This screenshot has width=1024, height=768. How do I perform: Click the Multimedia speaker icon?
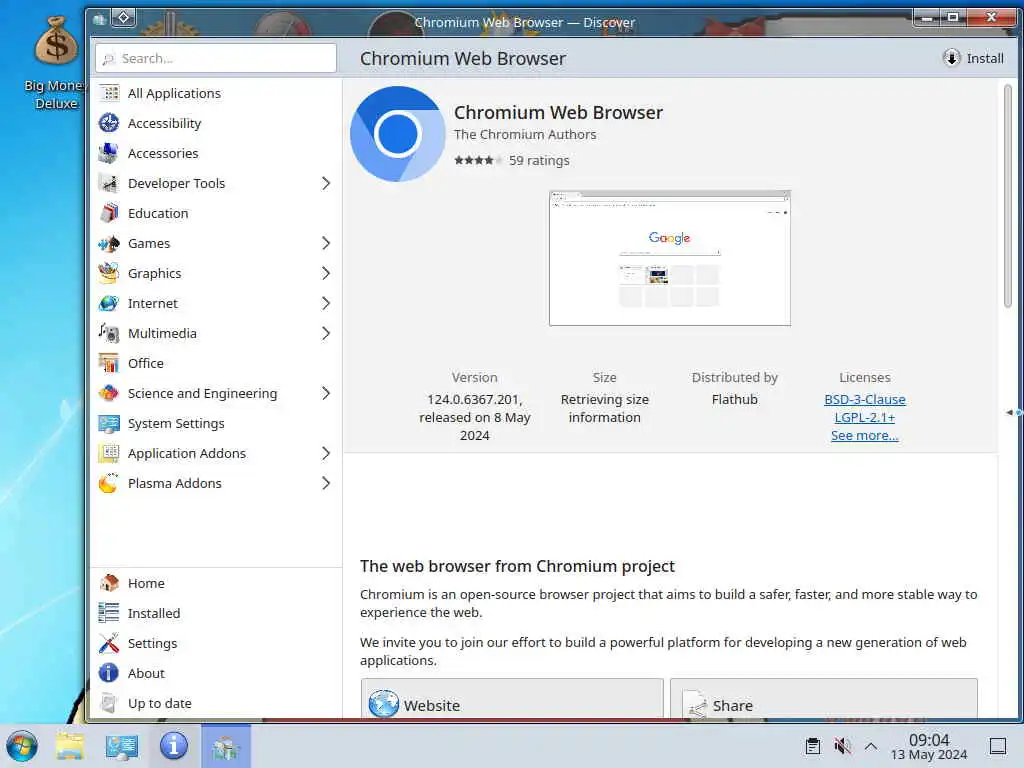tap(109, 334)
